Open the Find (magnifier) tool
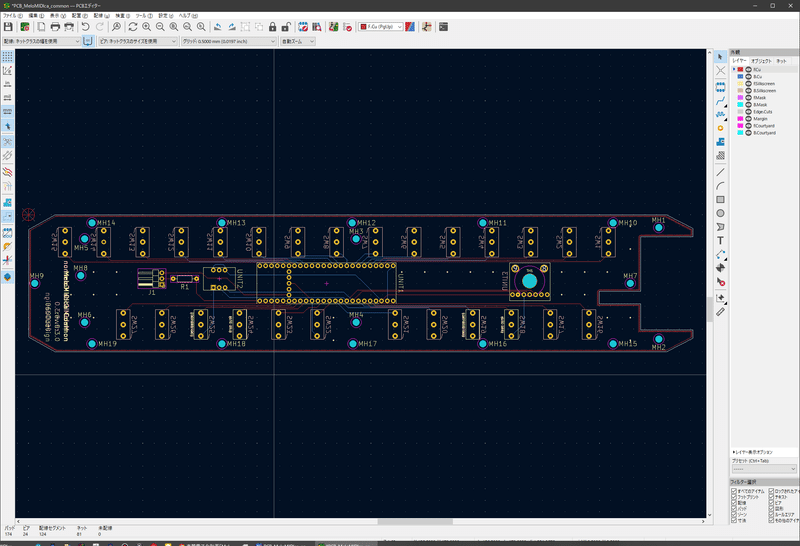 [x=116, y=27]
